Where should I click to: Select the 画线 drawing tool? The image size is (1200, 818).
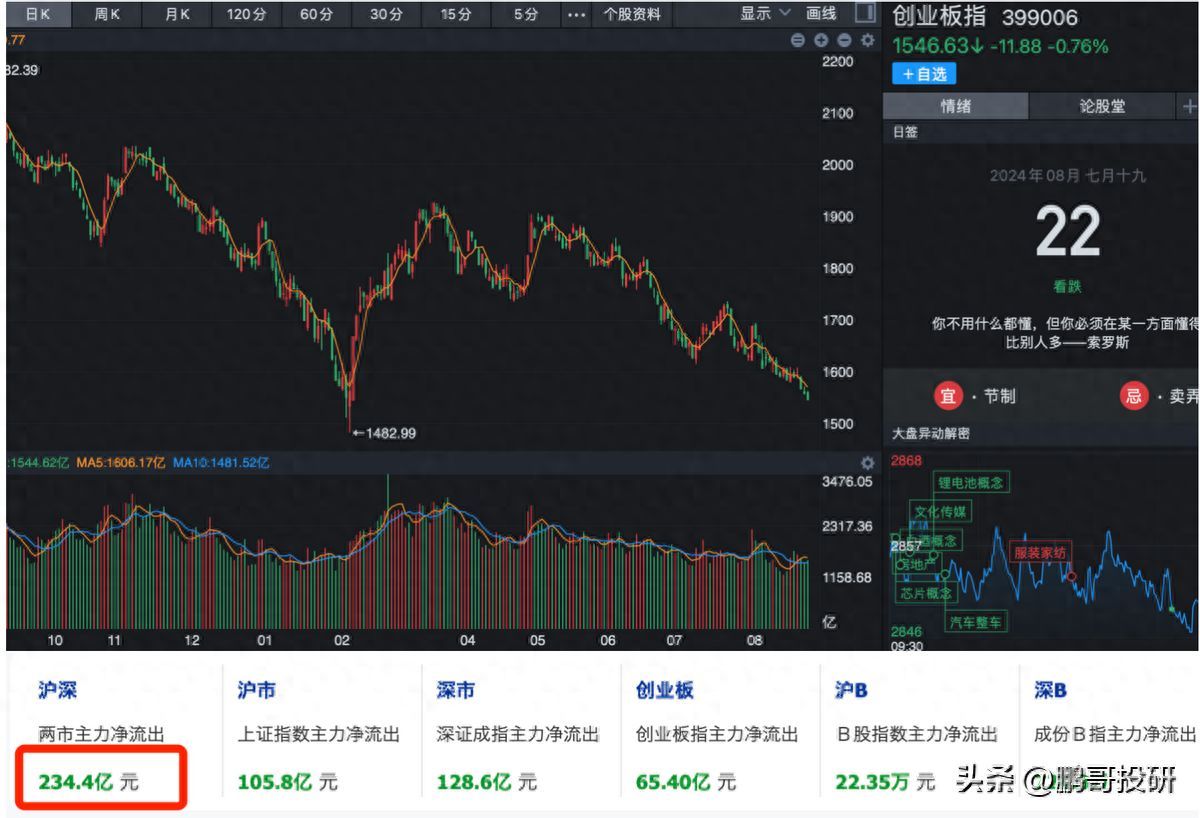tap(820, 13)
